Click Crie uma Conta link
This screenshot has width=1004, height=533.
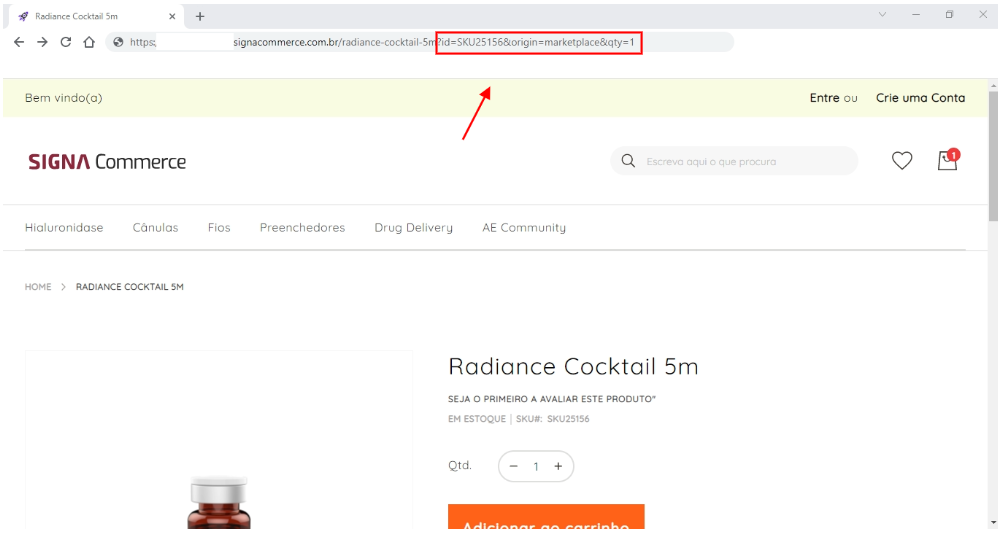coord(920,98)
